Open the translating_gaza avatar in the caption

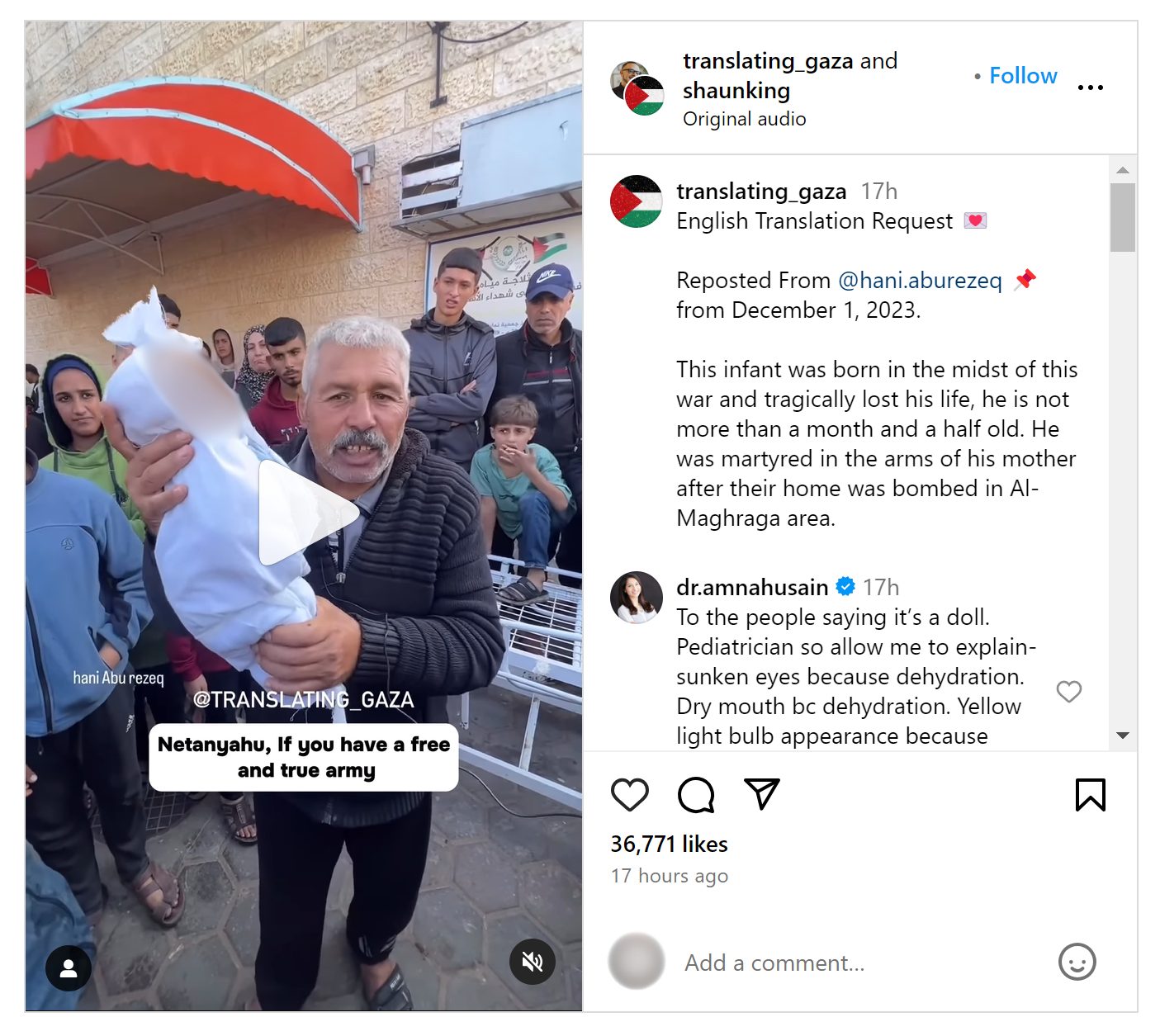636,201
